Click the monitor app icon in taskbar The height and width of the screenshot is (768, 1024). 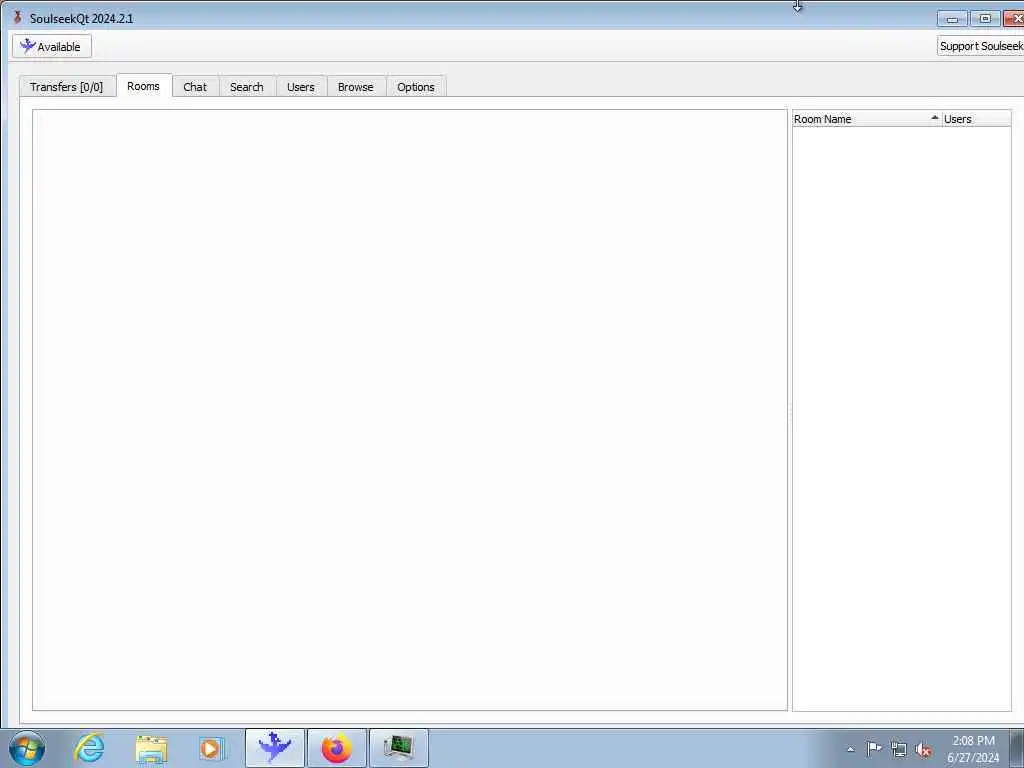point(399,748)
